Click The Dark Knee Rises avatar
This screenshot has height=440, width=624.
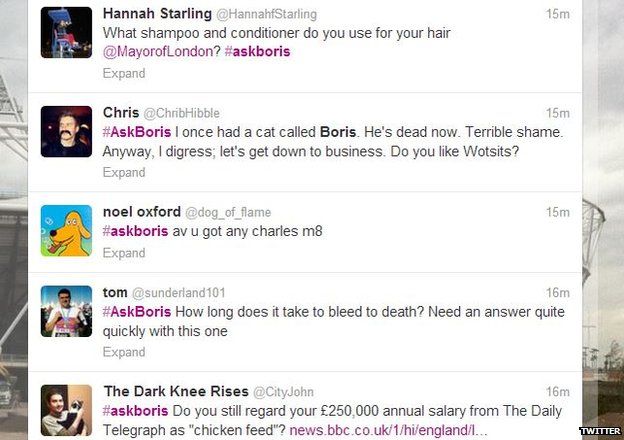(x=66, y=410)
